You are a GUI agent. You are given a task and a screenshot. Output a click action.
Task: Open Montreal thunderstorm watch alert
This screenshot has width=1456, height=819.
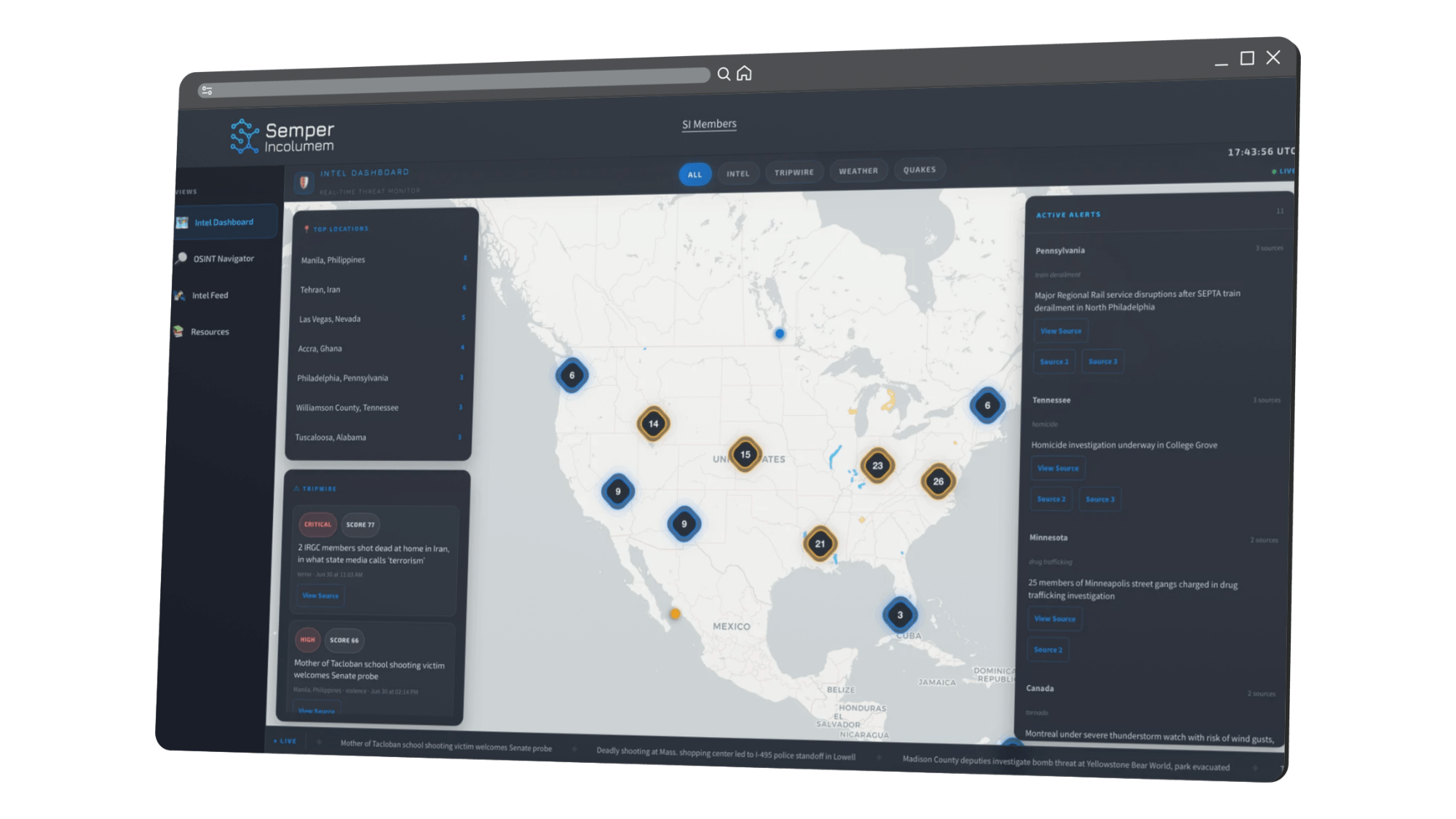[x=1149, y=736]
